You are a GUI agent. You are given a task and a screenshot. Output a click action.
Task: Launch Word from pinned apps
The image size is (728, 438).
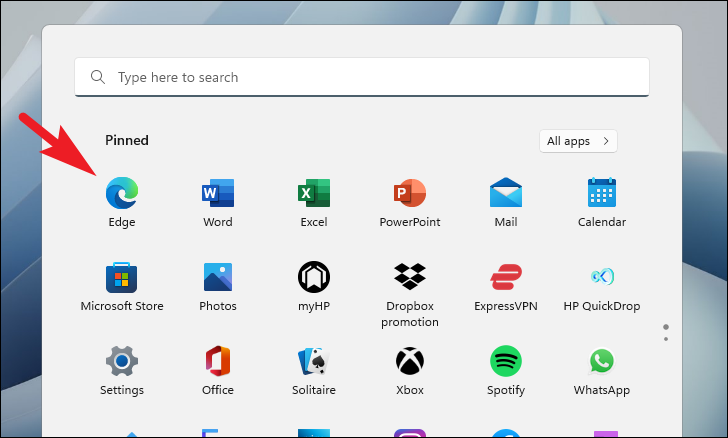click(x=218, y=193)
